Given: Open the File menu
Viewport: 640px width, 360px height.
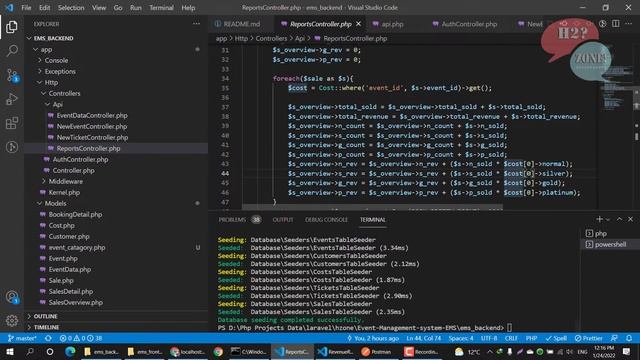Looking at the screenshot, I should click(x=26, y=7).
